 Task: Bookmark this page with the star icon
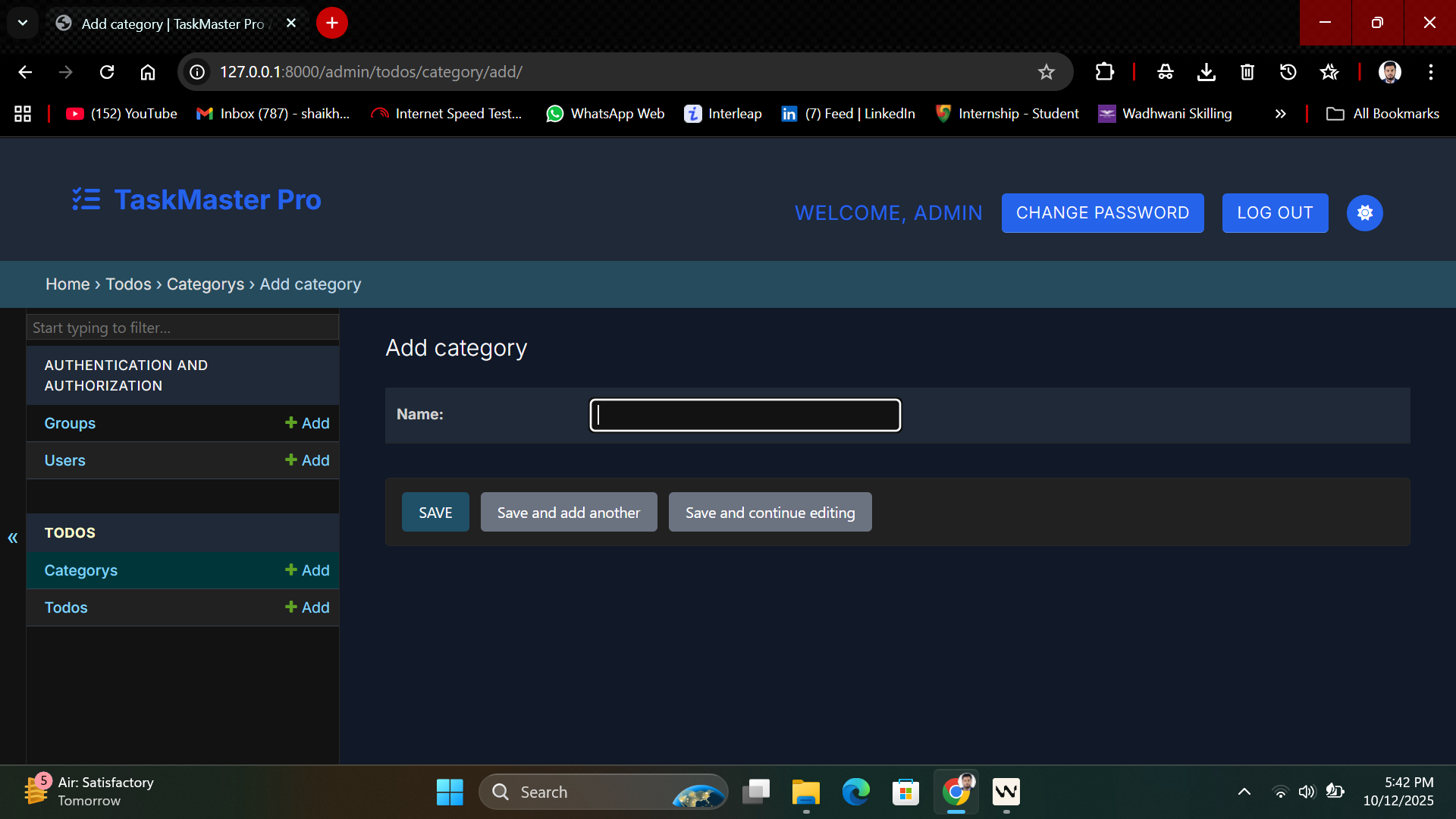1046,72
